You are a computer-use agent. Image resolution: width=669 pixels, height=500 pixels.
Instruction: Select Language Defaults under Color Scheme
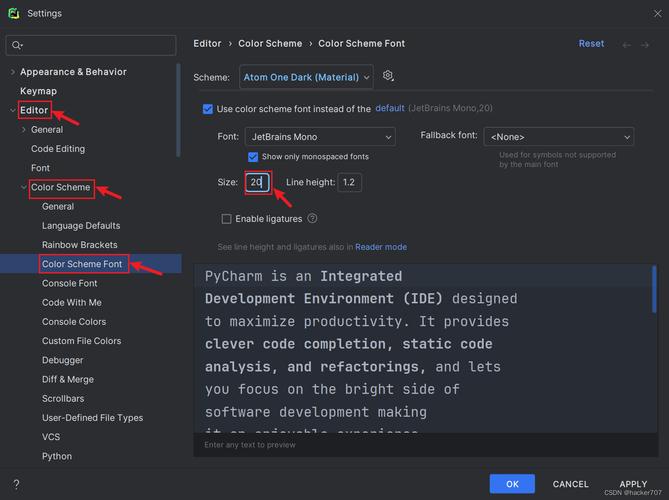click(x=81, y=225)
